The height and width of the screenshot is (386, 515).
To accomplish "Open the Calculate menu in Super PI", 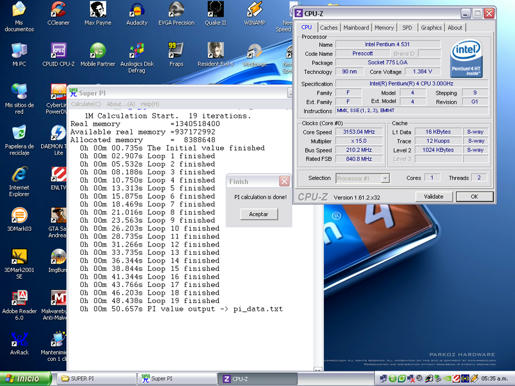I will pos(86,104).
